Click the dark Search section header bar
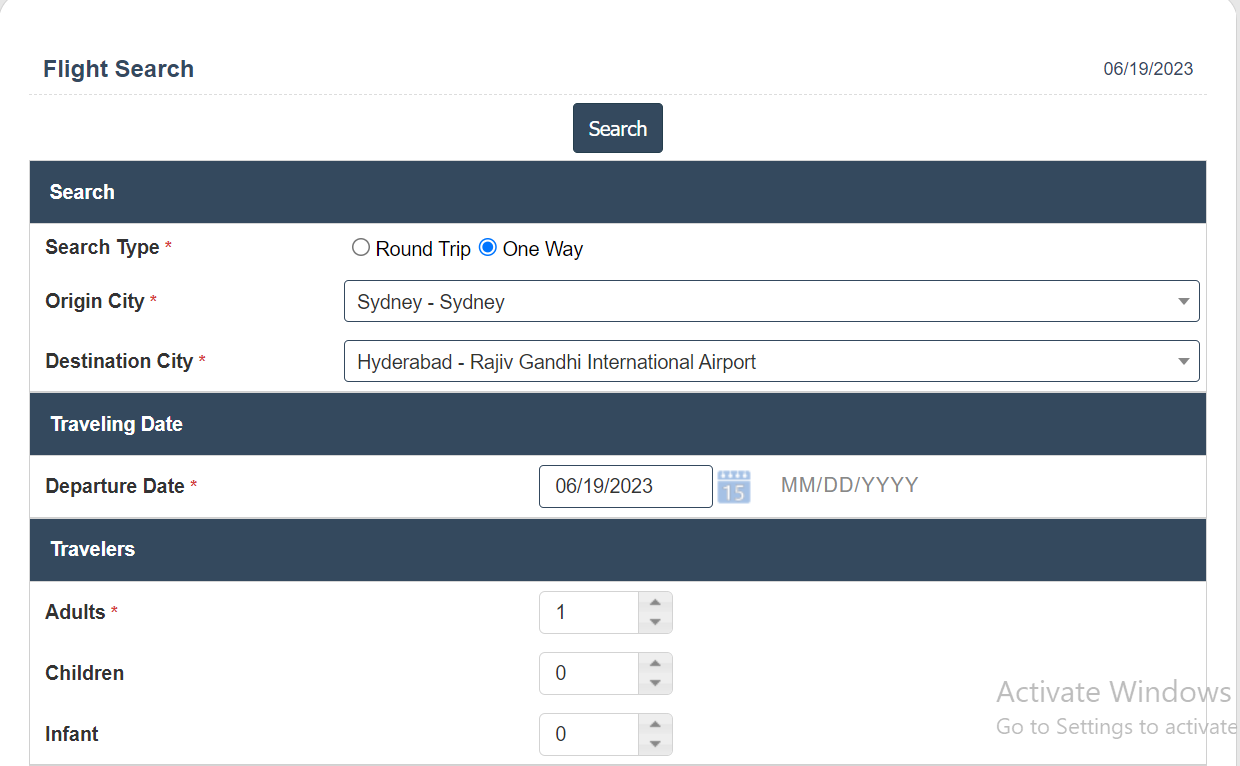The image size is (1240, 766). pos(617,192)
